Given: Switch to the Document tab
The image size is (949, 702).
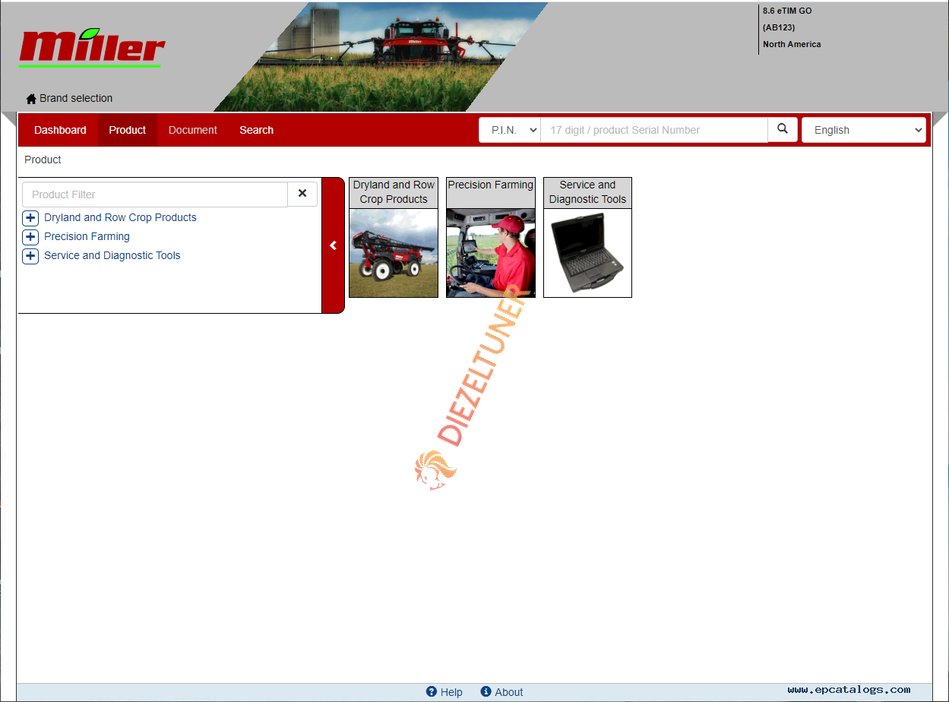Looking at the screenshot, I should (x=192, y=130).
